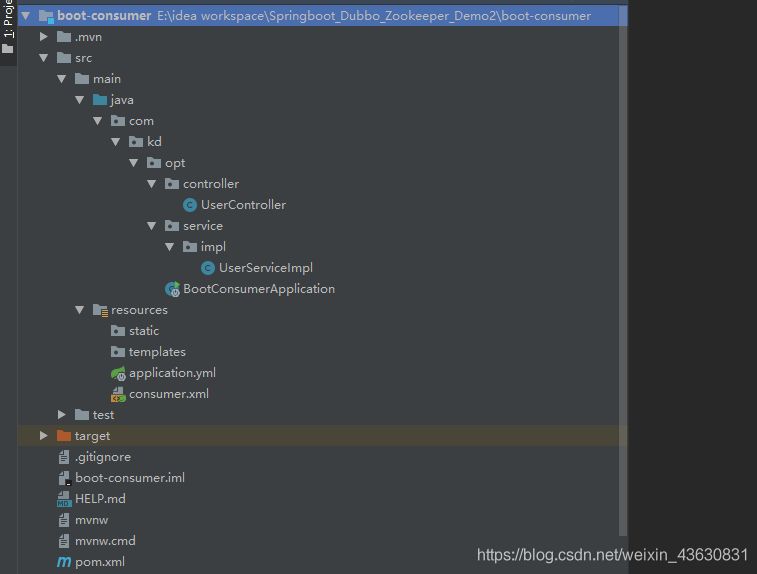The height and width of the screenshot is (574, 757).
Task: Select the UserController class name
Action: [243, 205]
